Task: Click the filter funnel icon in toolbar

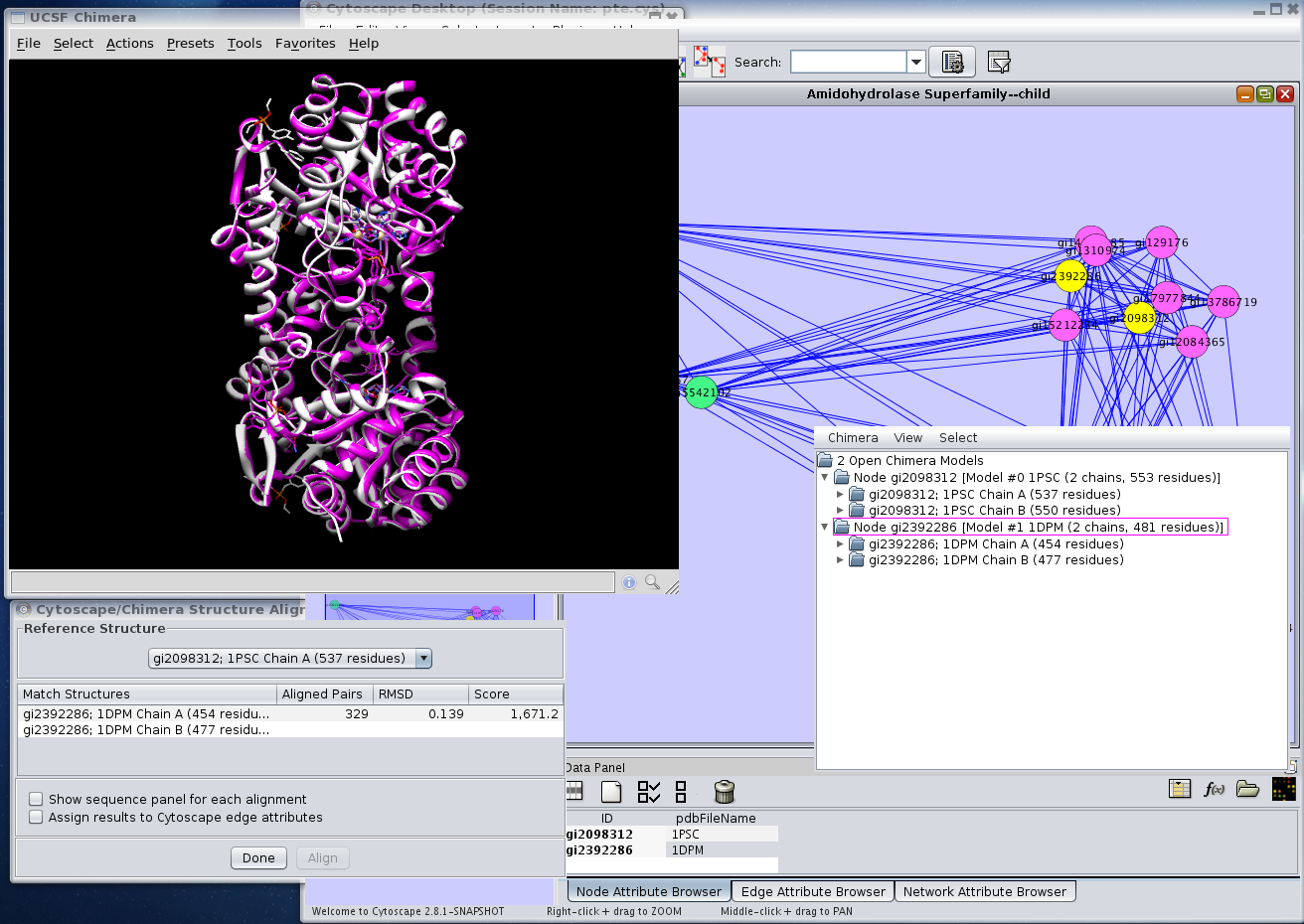Action: coord(999,63)
